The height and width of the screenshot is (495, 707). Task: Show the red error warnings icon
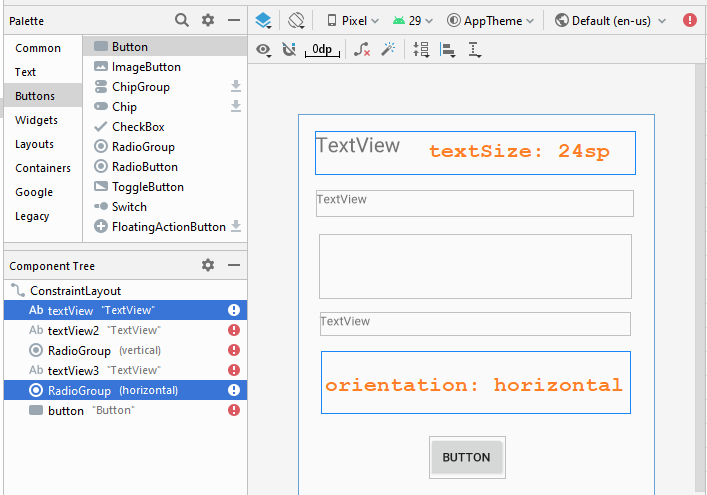coord(689,20)
